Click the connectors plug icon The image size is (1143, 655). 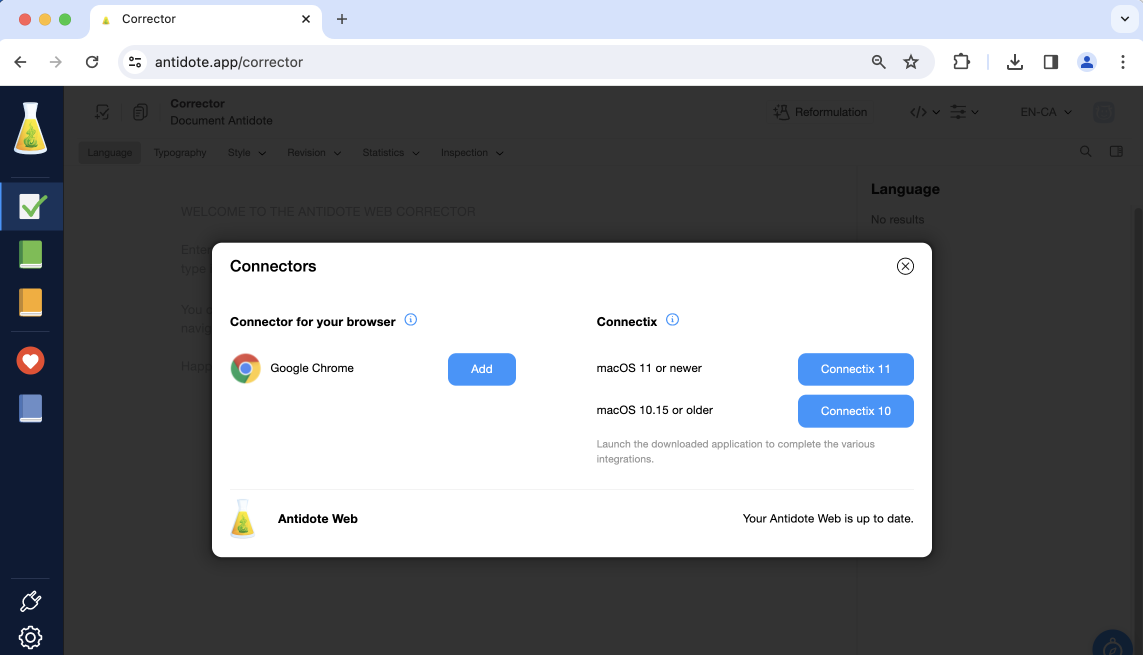(31, 601)
